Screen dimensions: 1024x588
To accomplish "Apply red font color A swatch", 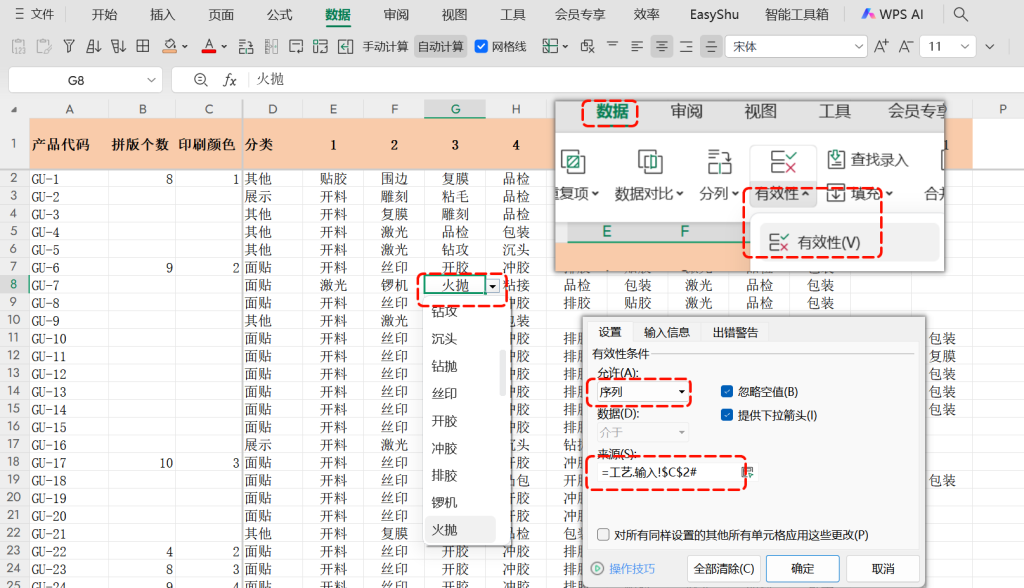I will click(208, 46).
